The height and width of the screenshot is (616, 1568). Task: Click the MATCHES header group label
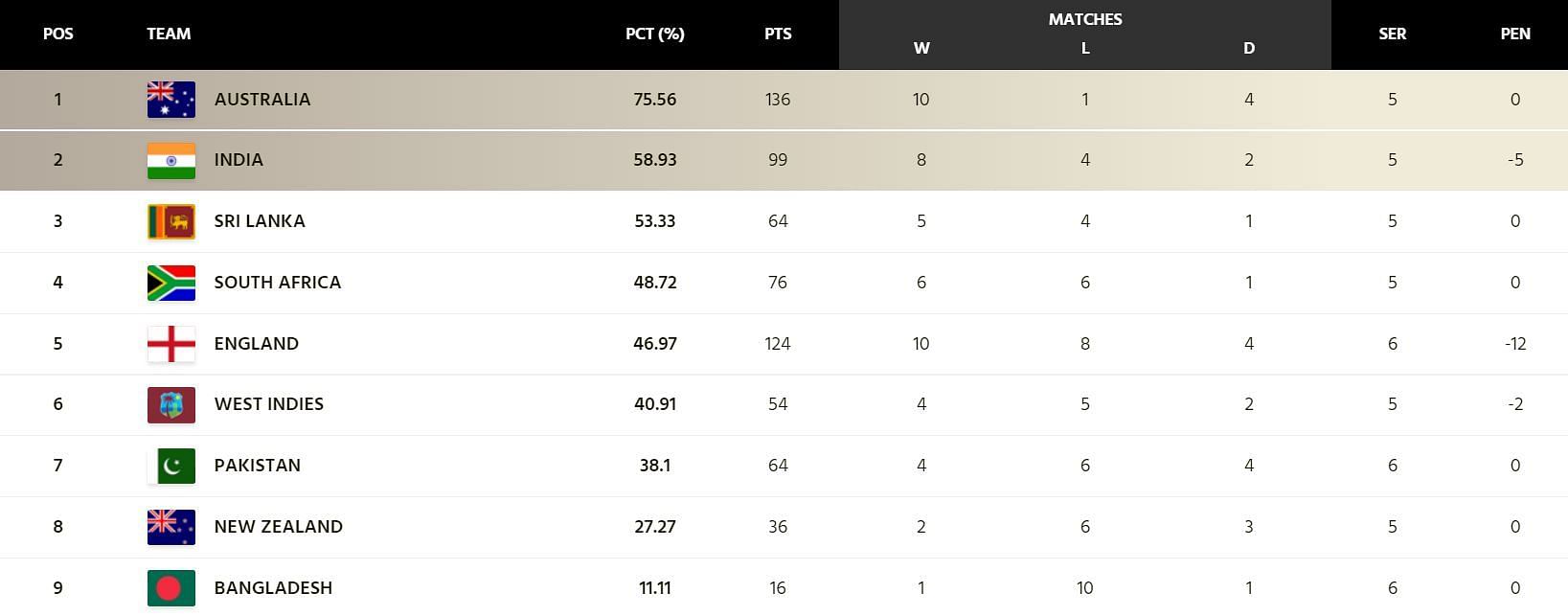[1085, 19]
